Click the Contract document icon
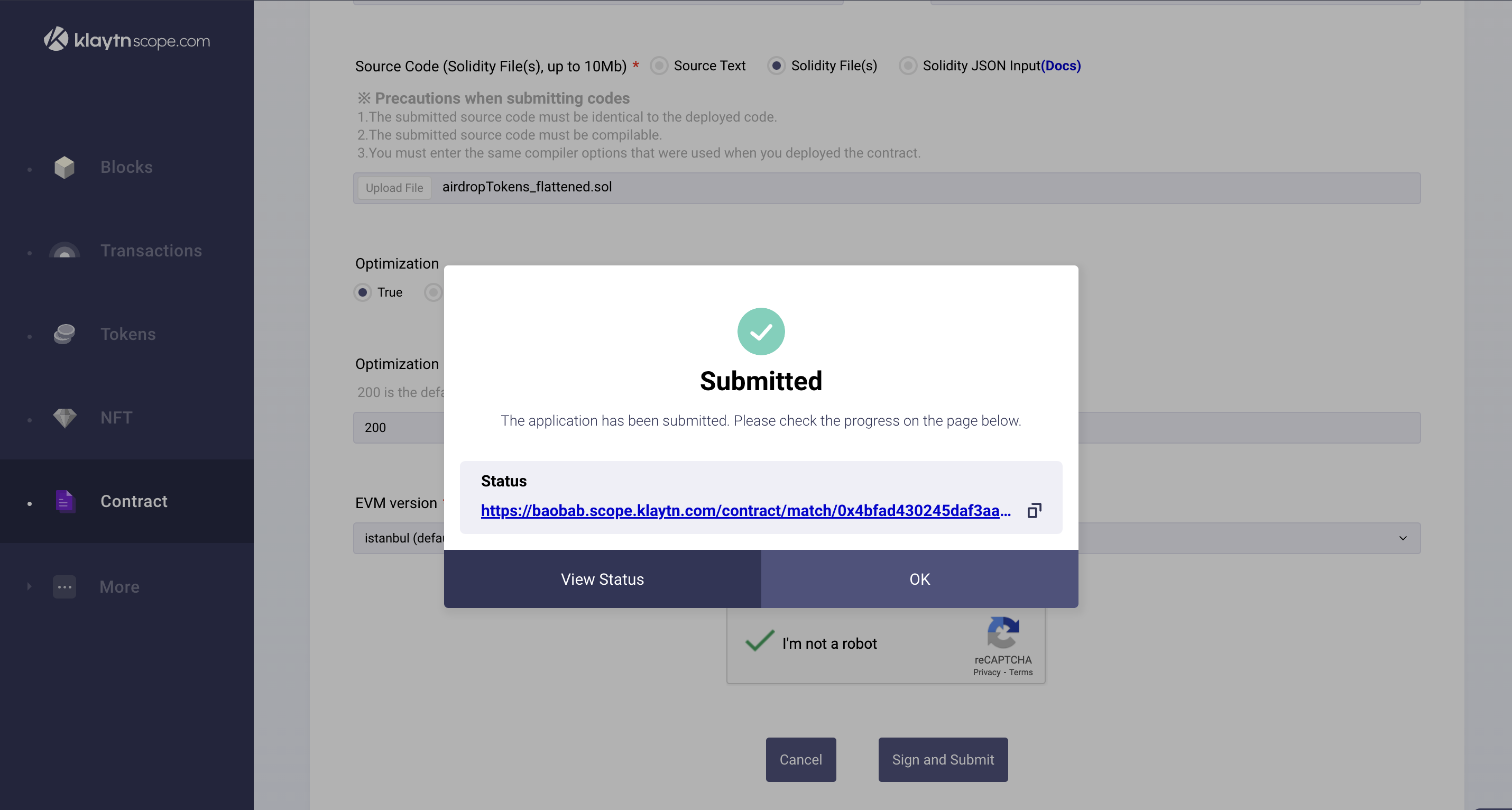Viewport: 1512px width, 810px height. click(64, 501)
